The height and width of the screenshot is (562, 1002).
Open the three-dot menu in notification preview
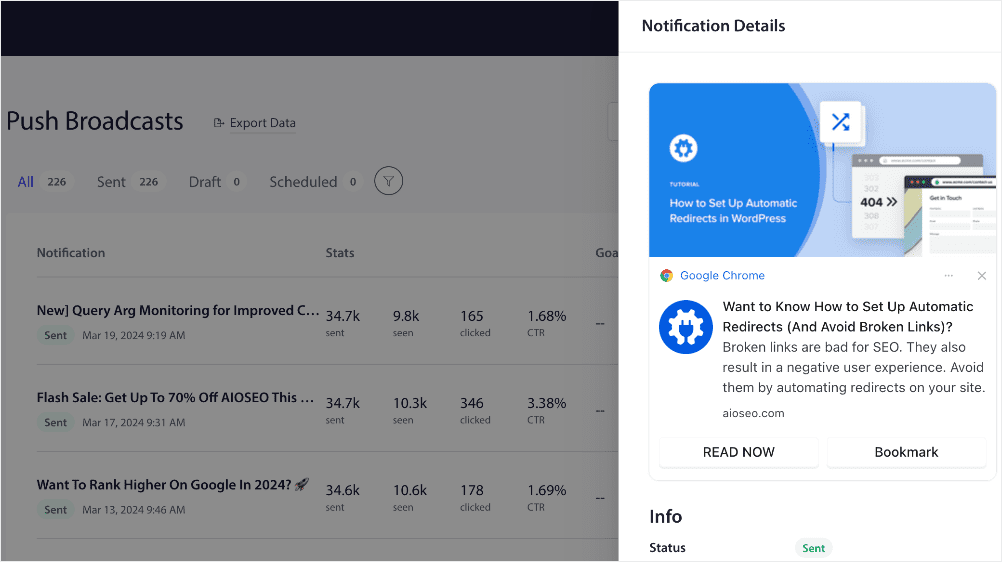coord(948,276)
